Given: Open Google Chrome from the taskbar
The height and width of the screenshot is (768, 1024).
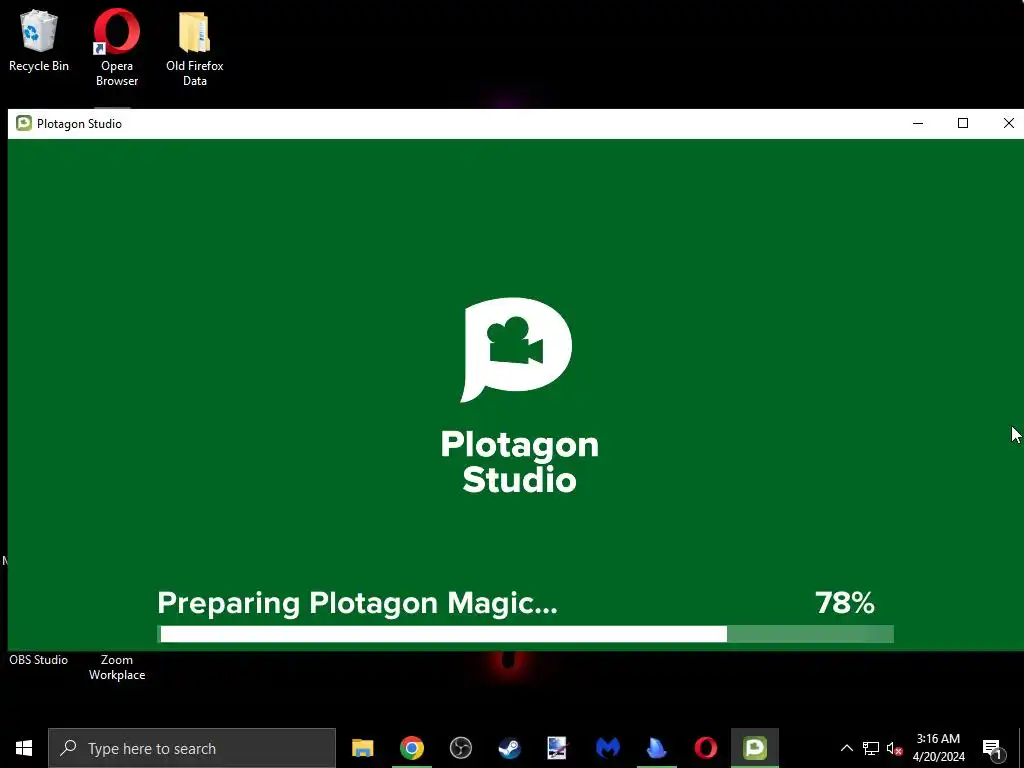Looking at the screenshot, I should 411,748.
